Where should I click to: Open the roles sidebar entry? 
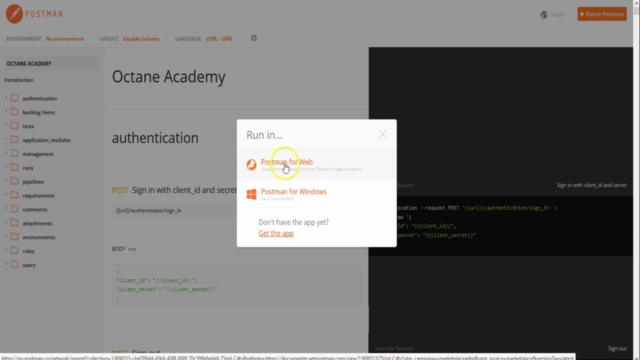coord(28,251)
